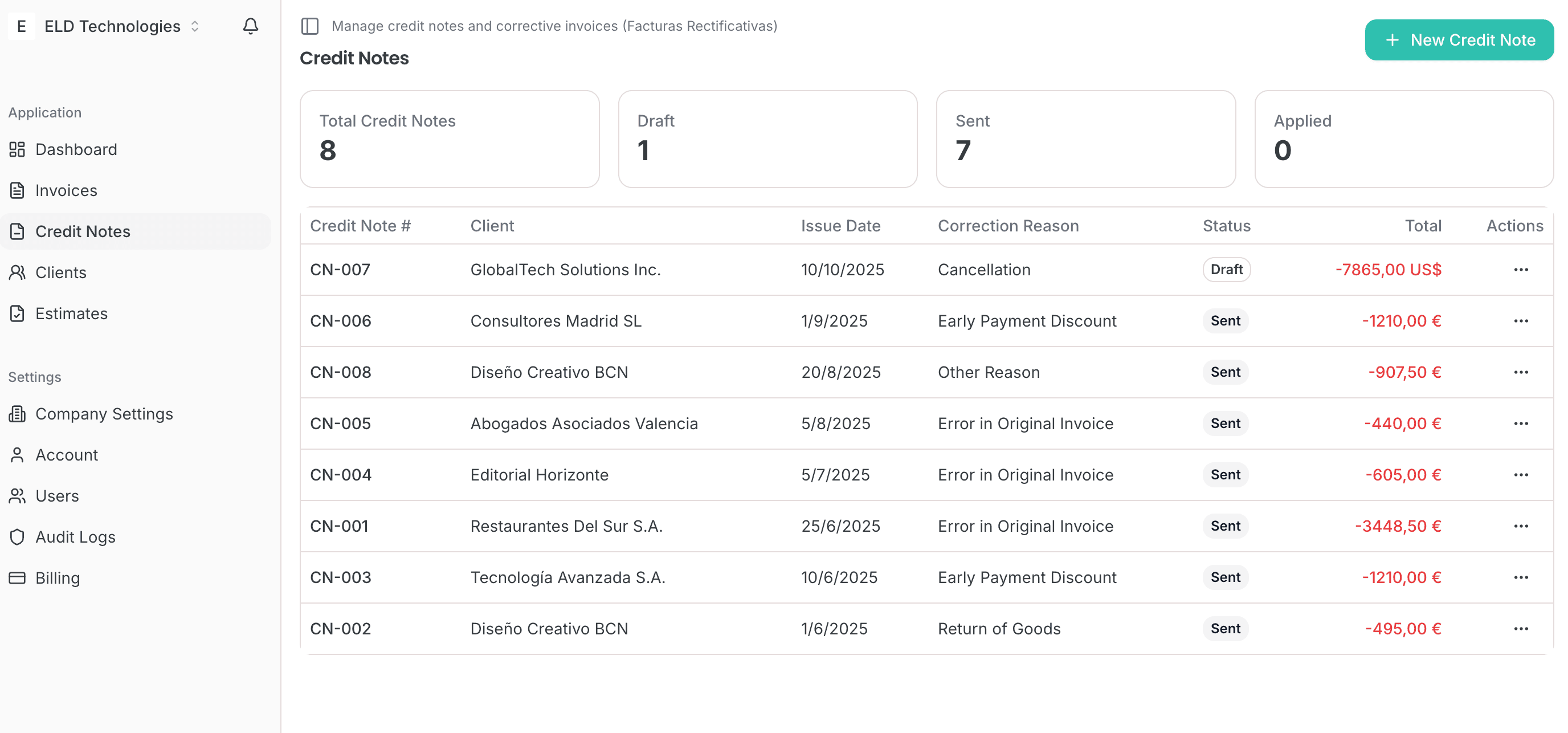This screenshot has height=733, width=1568.
Task: Click the New Credit Note button
Action: (x=1459, y=39)
